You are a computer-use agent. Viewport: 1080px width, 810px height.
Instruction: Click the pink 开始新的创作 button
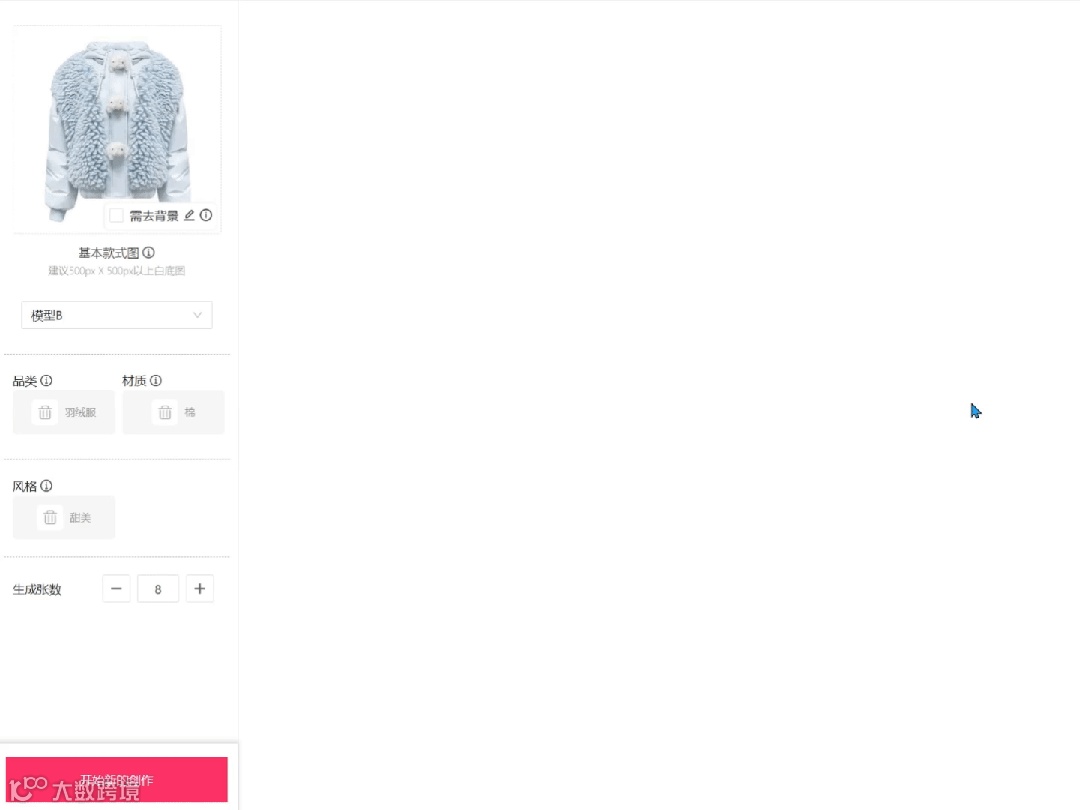pyautogui.click(x=116, y=779)
